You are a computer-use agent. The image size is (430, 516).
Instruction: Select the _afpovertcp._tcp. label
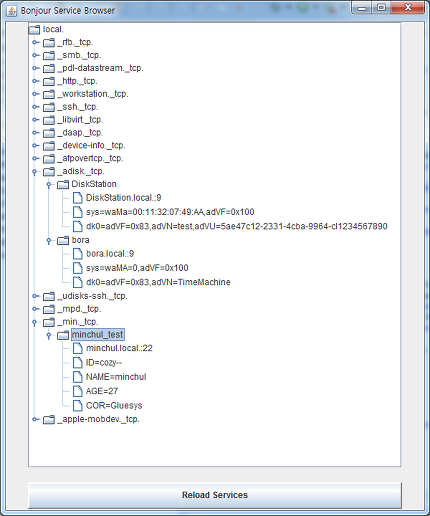(90, 158)
